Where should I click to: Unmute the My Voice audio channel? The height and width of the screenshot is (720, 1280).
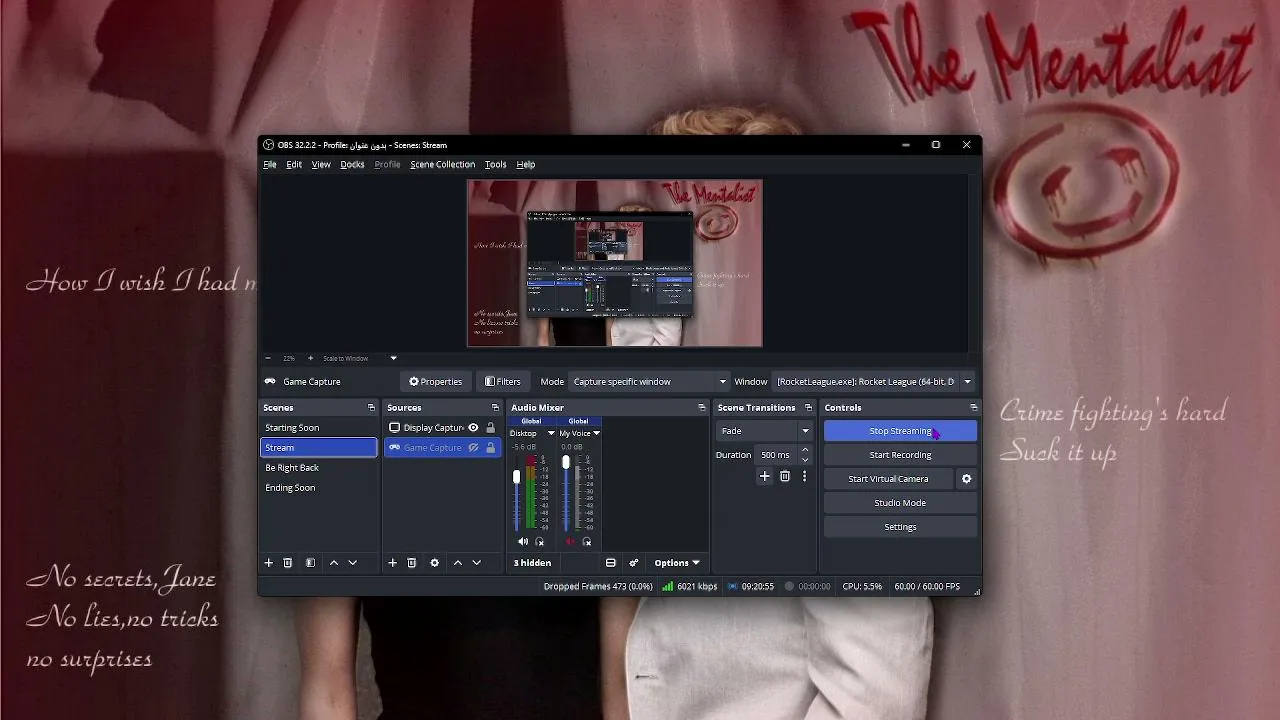(x=571, y=542)
